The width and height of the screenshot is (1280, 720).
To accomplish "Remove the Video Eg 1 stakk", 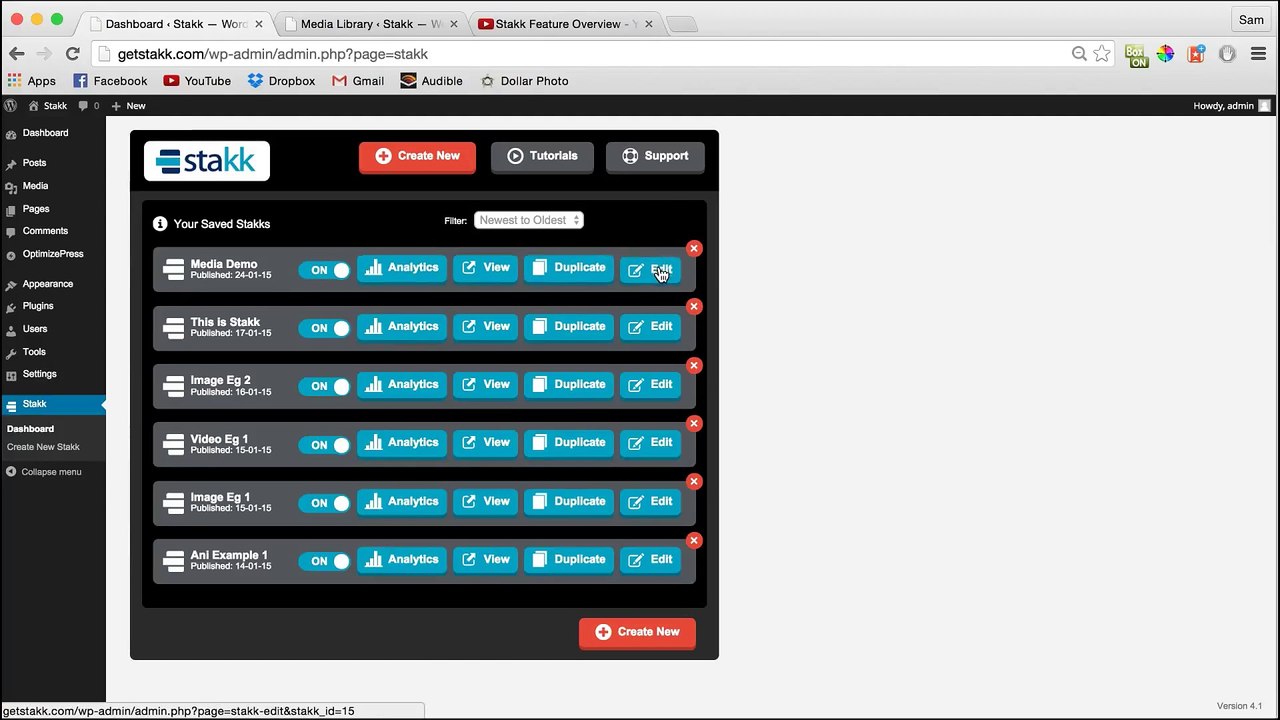I will [x=694, y=423].
